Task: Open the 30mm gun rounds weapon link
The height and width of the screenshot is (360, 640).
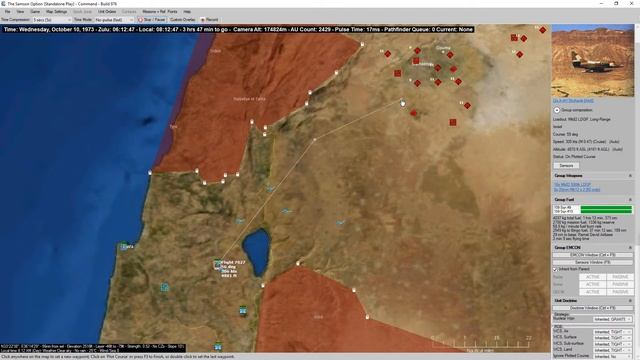Action: pyautogui.click(x=577, y=189)
